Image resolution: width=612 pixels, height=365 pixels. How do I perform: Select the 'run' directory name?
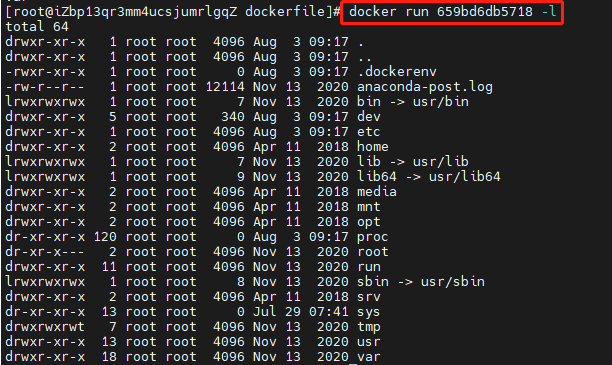point(368,267)
